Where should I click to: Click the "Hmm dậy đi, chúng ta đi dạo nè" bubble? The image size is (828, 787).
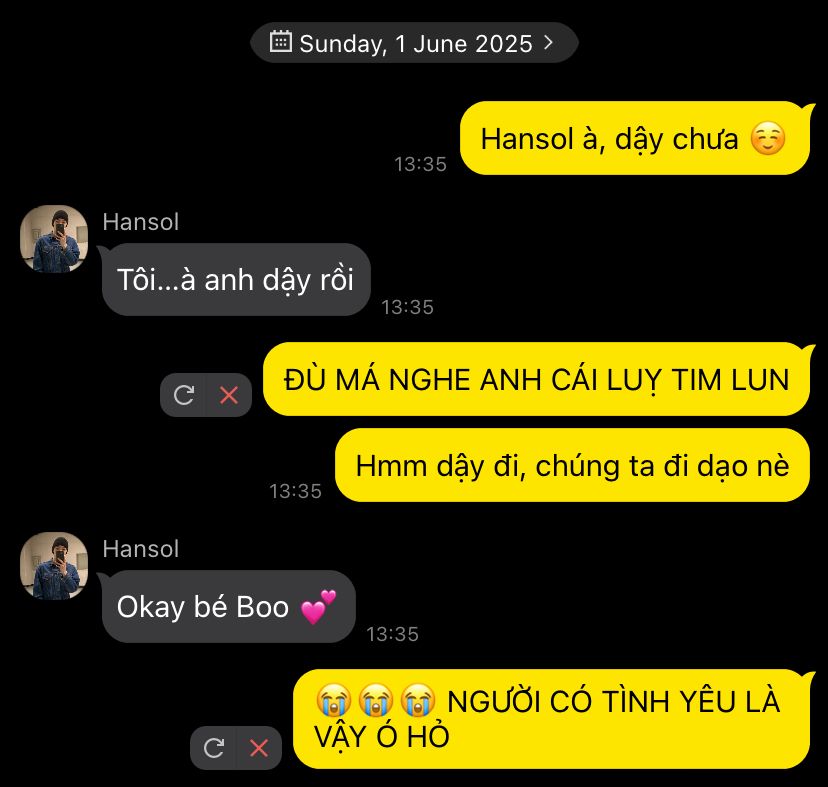[x=572, y=465]
